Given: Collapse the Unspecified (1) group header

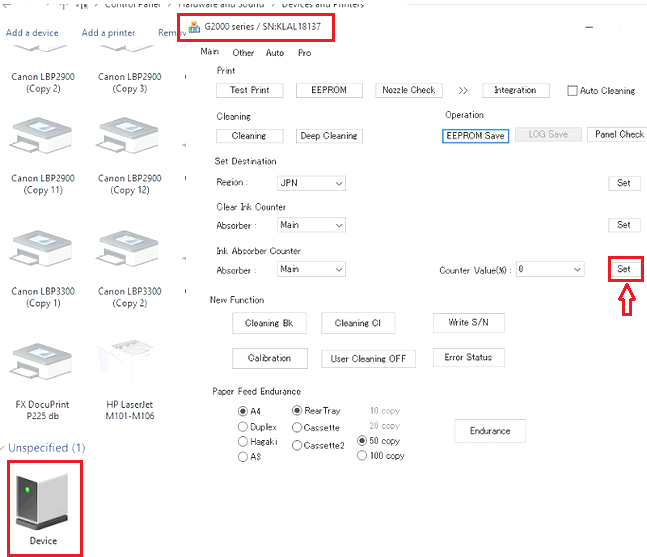Looking at the screenshot, I should [46, 448].
